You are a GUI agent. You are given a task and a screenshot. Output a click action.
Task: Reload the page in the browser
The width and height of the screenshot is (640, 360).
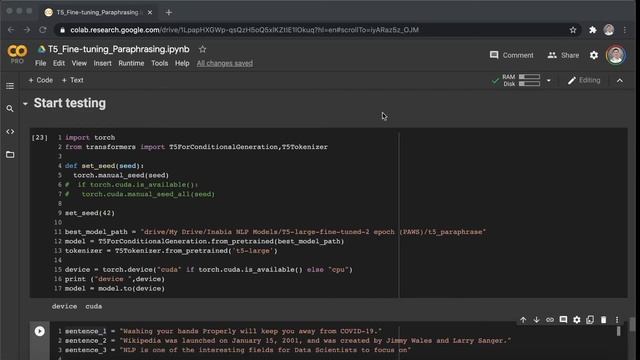coord(43,30)
